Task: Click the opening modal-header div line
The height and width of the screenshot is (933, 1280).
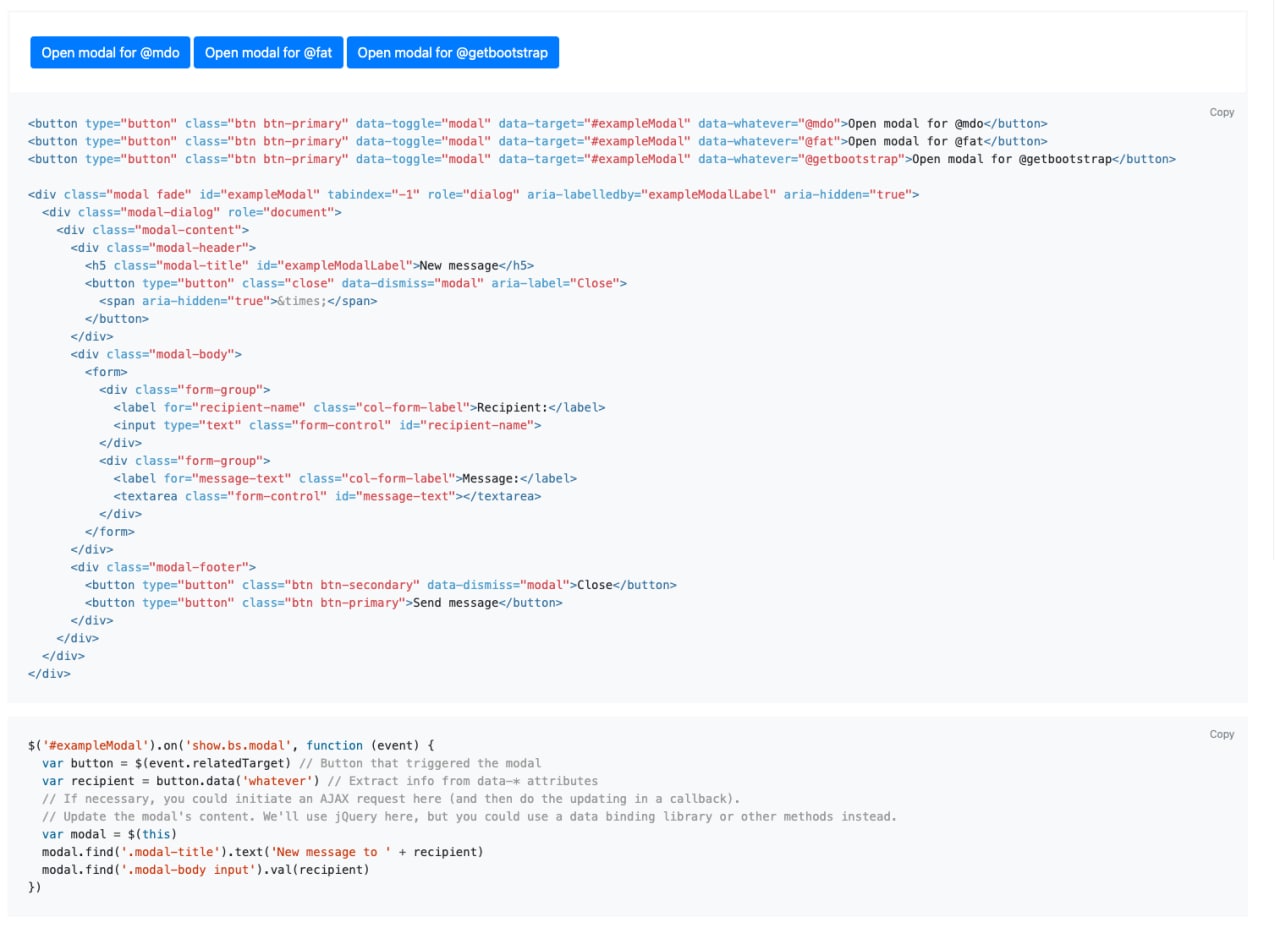Action: 163,248
